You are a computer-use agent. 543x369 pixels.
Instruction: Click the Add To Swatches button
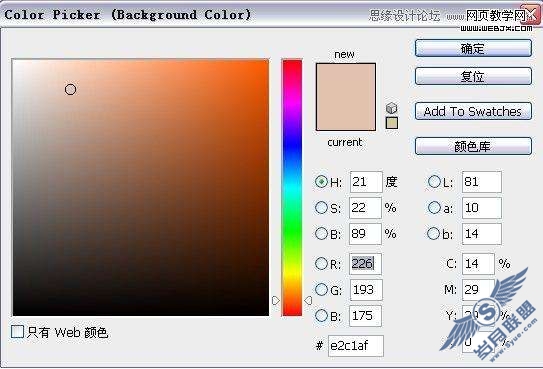pos(473,111)
